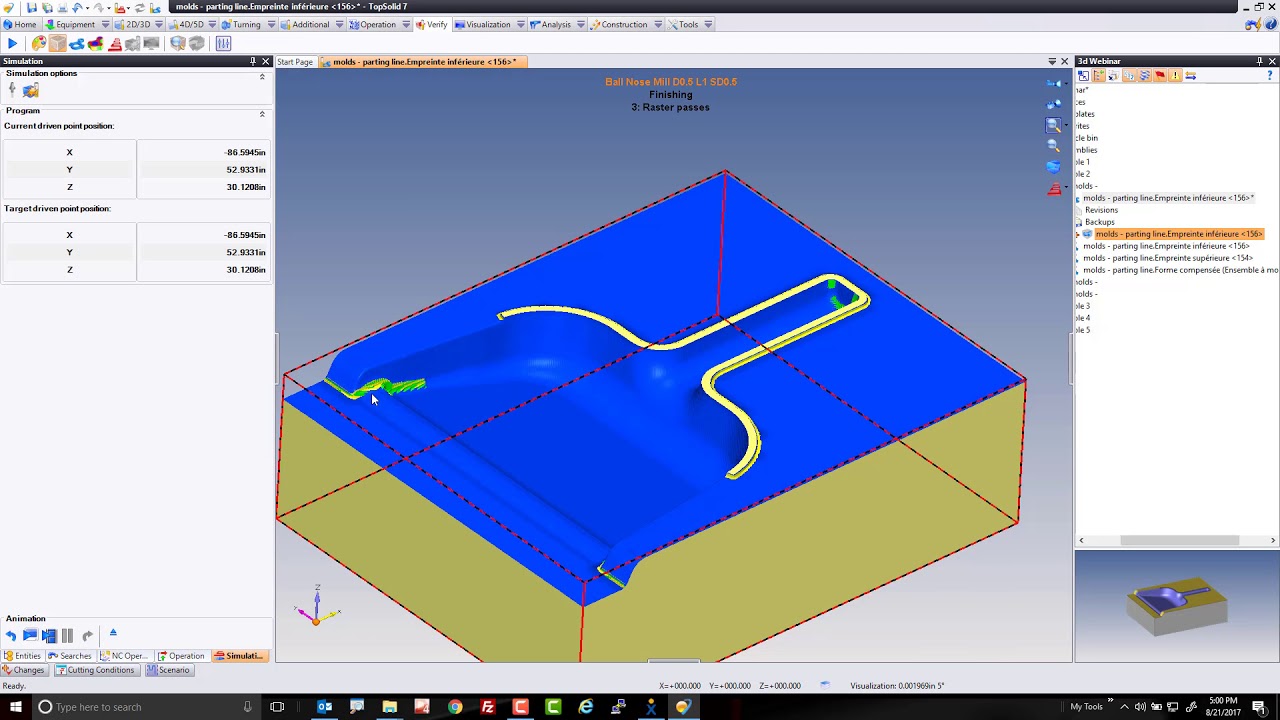Click the blue eject arrow in the Animation panel
1280x720 pixels.
(113, 633)
